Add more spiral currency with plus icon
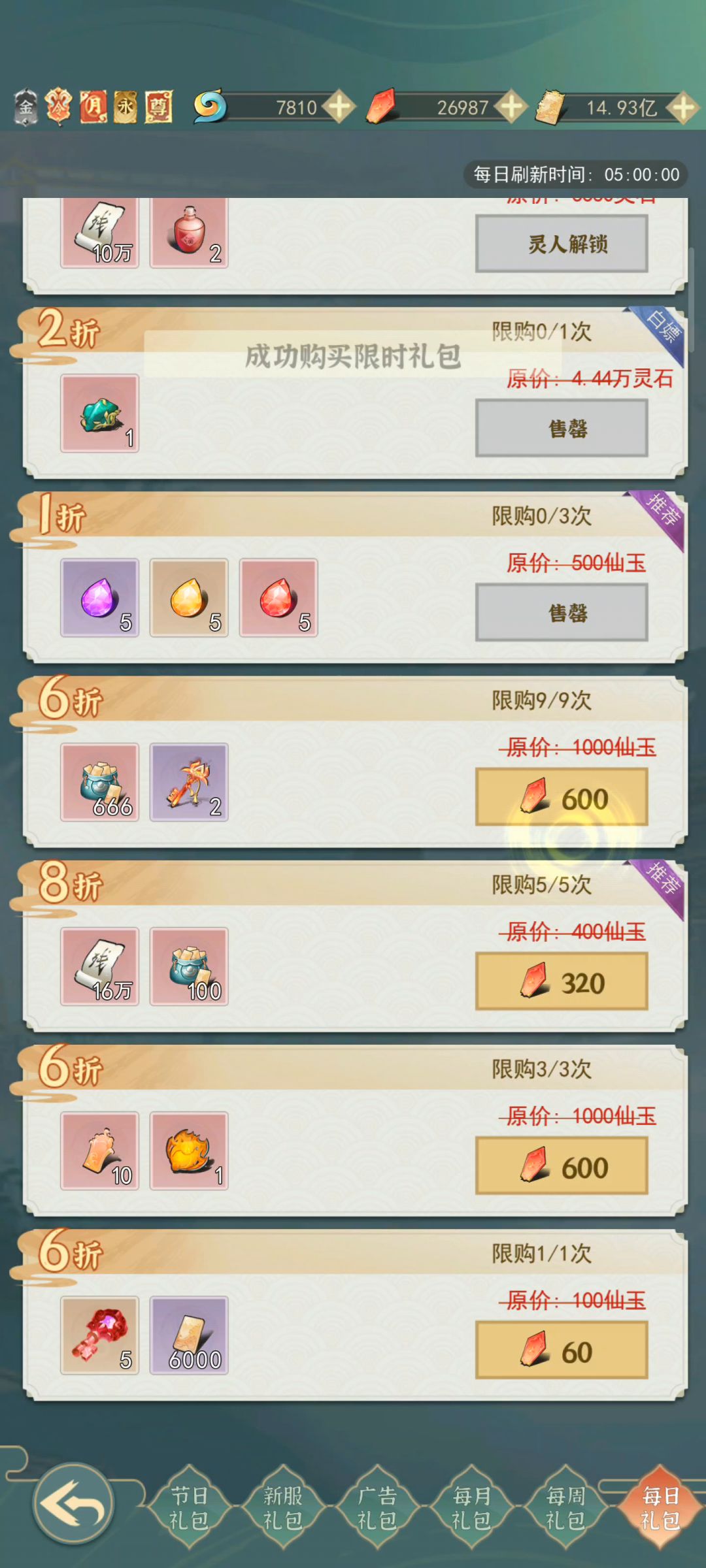 coord(340,106)
